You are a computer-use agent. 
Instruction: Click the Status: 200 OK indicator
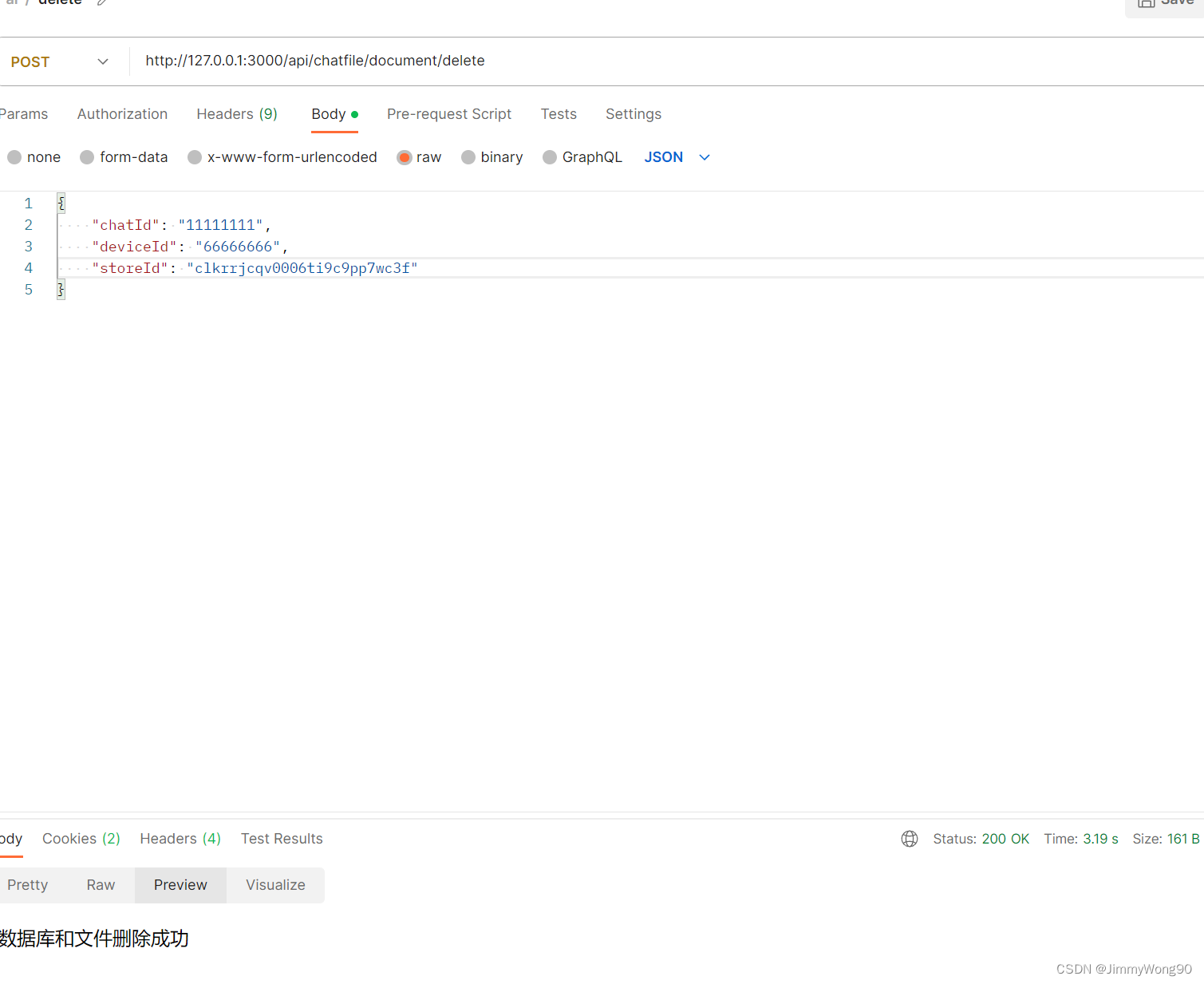[x=981, y=839]
